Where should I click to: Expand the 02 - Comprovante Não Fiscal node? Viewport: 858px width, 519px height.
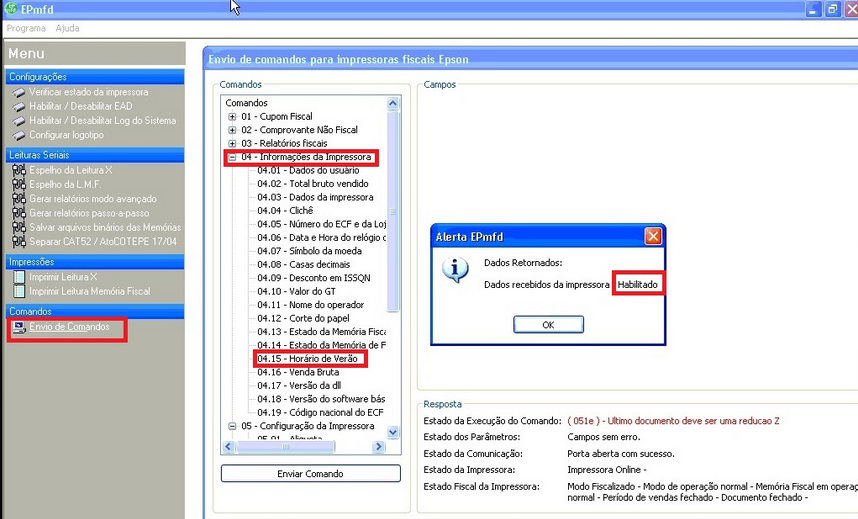point(232,130)
